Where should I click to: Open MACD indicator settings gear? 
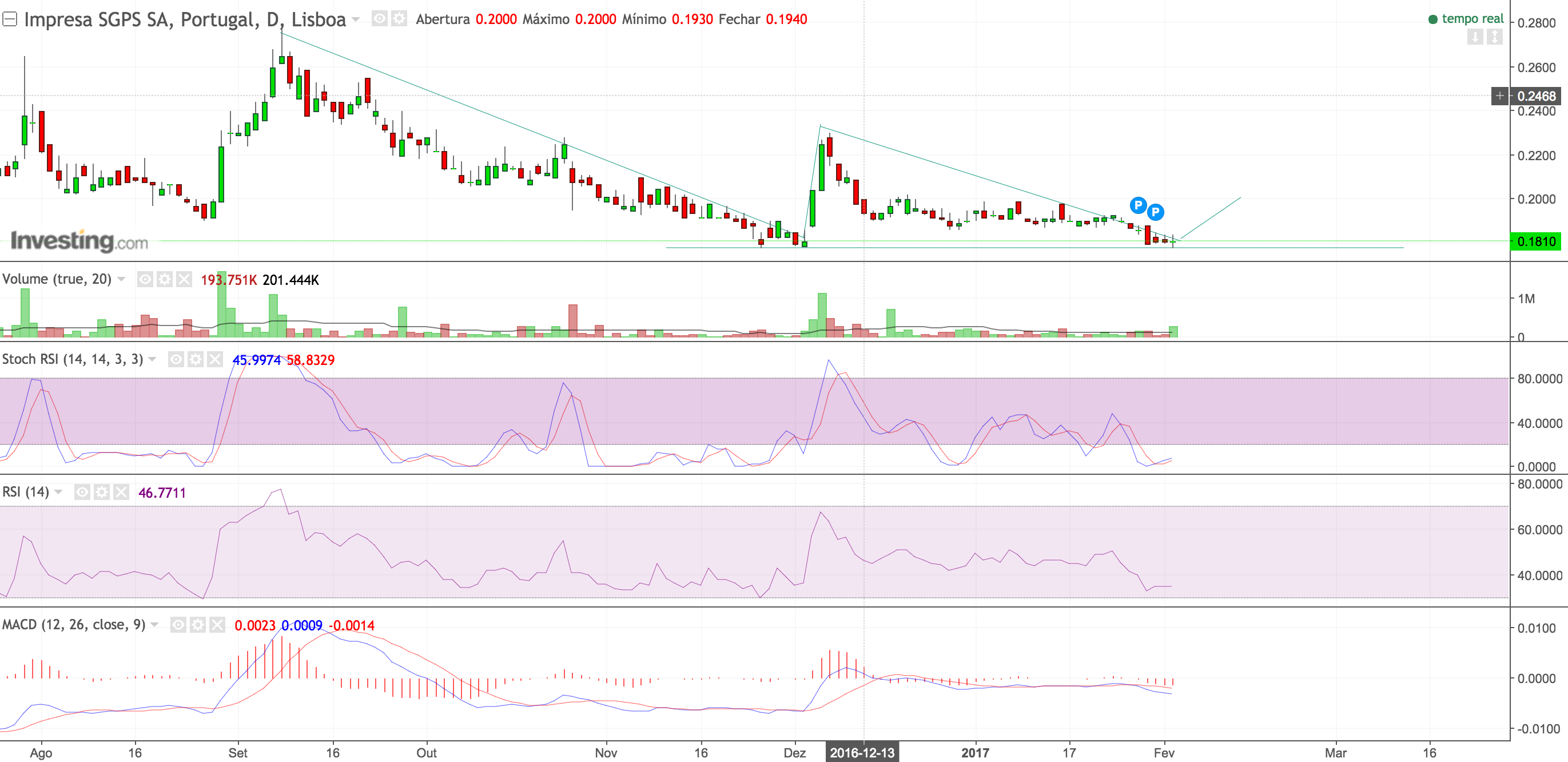(x=198, y=625)
